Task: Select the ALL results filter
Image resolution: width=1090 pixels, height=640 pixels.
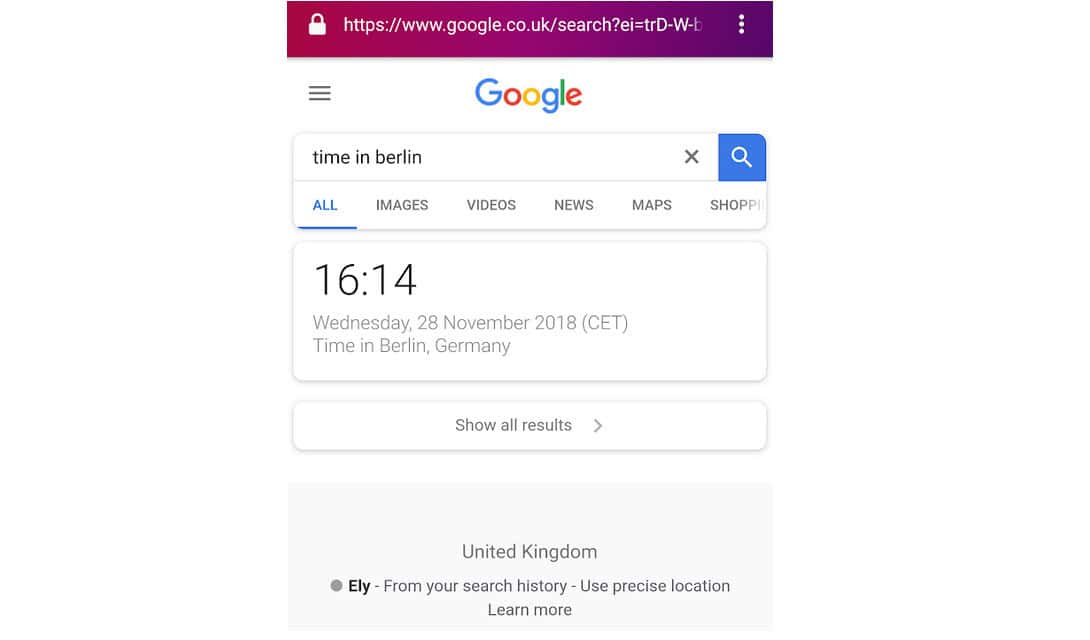Action: coord(325,205)
